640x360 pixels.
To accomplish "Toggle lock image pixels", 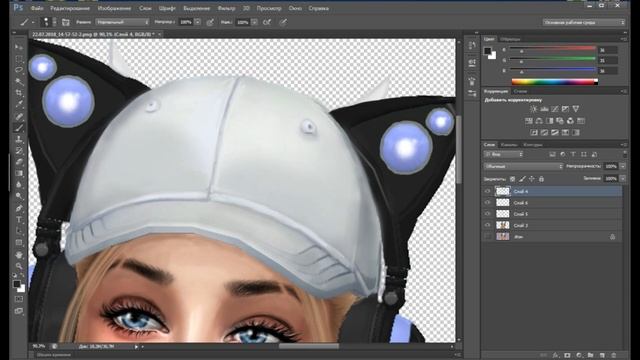I will tap(522, 179).
